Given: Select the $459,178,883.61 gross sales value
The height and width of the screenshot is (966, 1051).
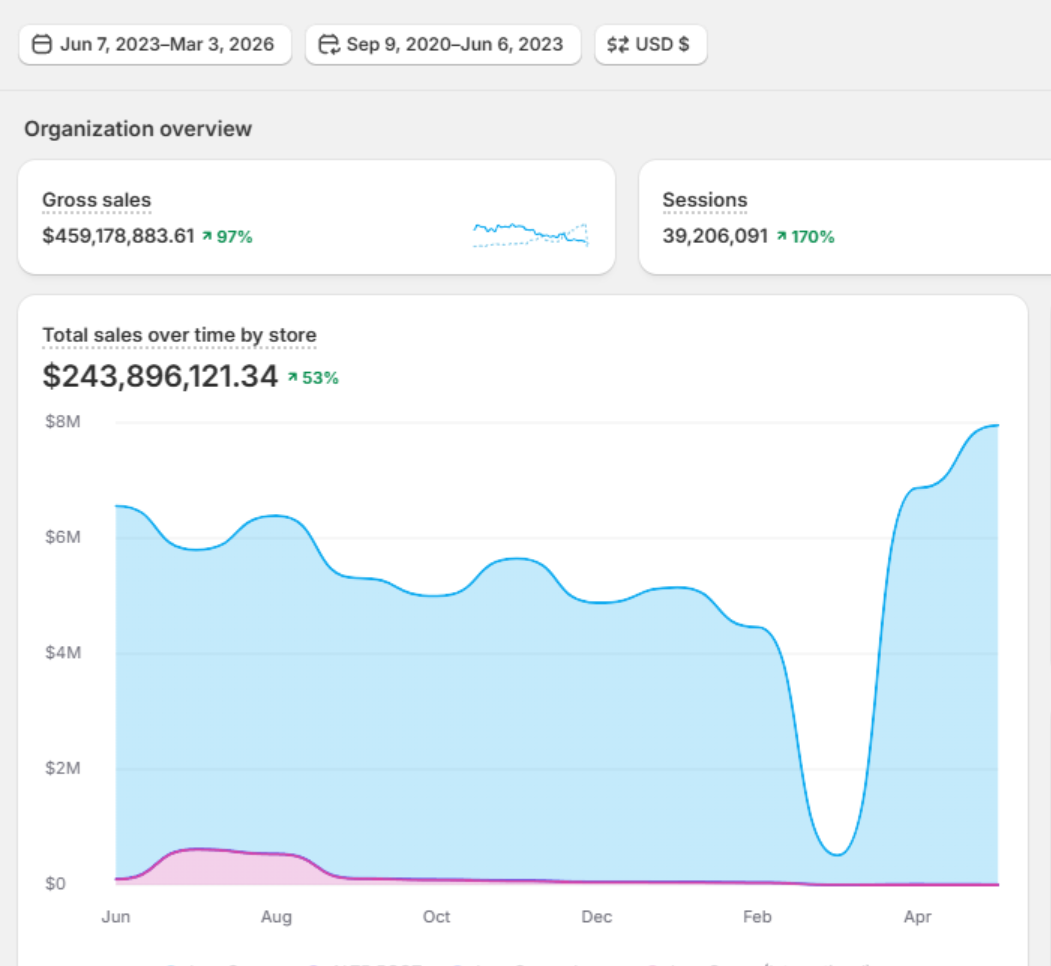Looking at the screenshot, I should coord(118,237).
